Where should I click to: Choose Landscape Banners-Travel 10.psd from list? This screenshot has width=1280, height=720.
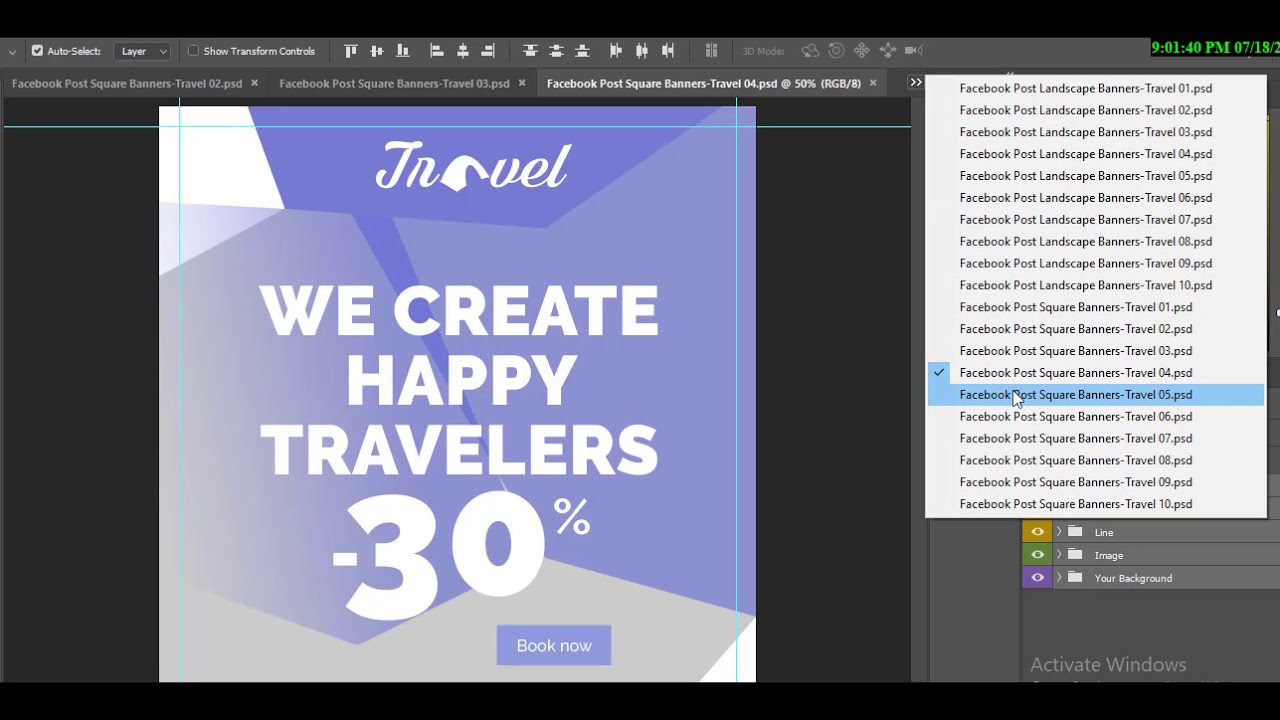(x=1096, y=285)
